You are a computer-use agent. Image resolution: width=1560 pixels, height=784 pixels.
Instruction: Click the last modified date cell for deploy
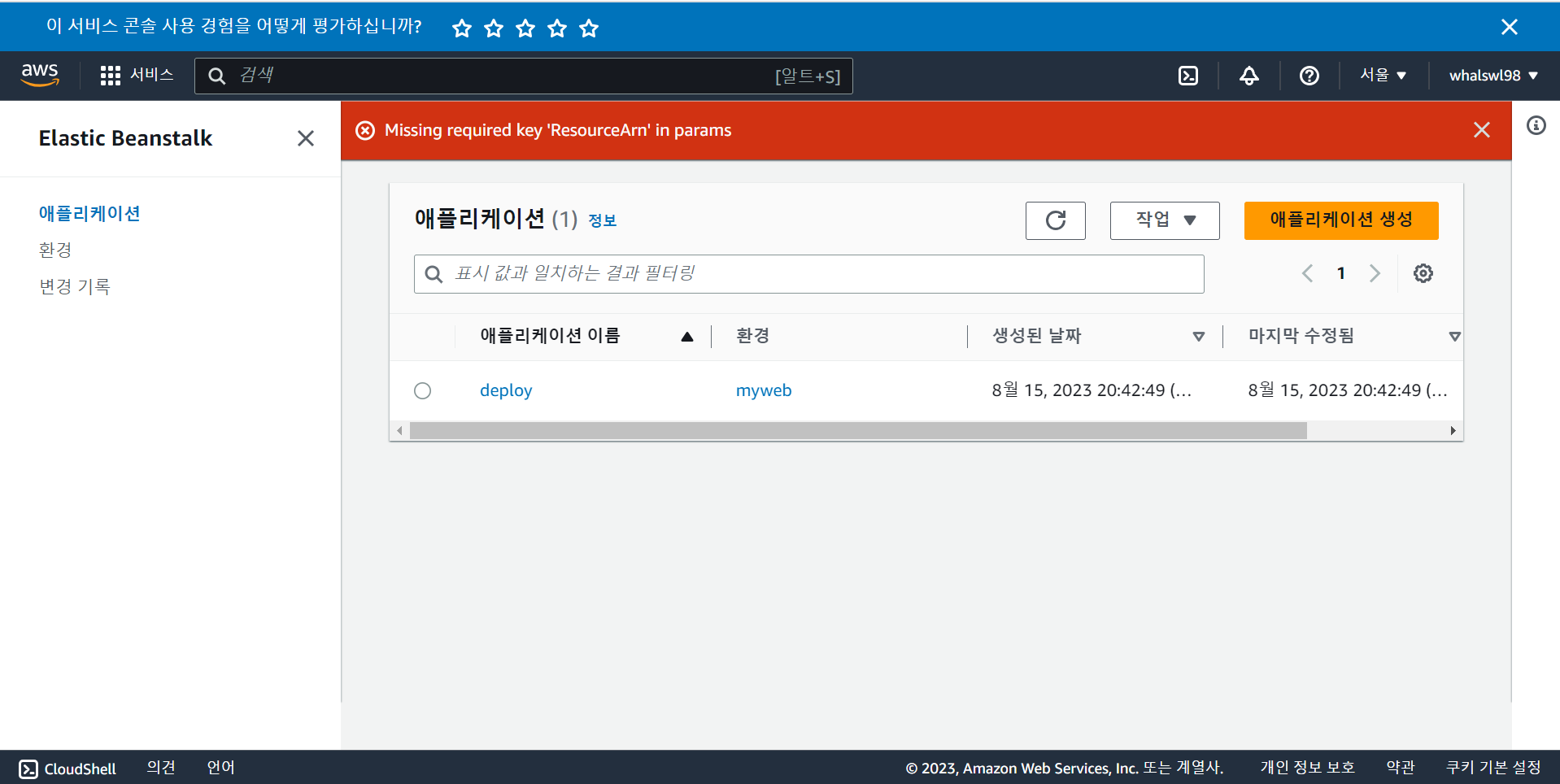(x=1348, y=390)
